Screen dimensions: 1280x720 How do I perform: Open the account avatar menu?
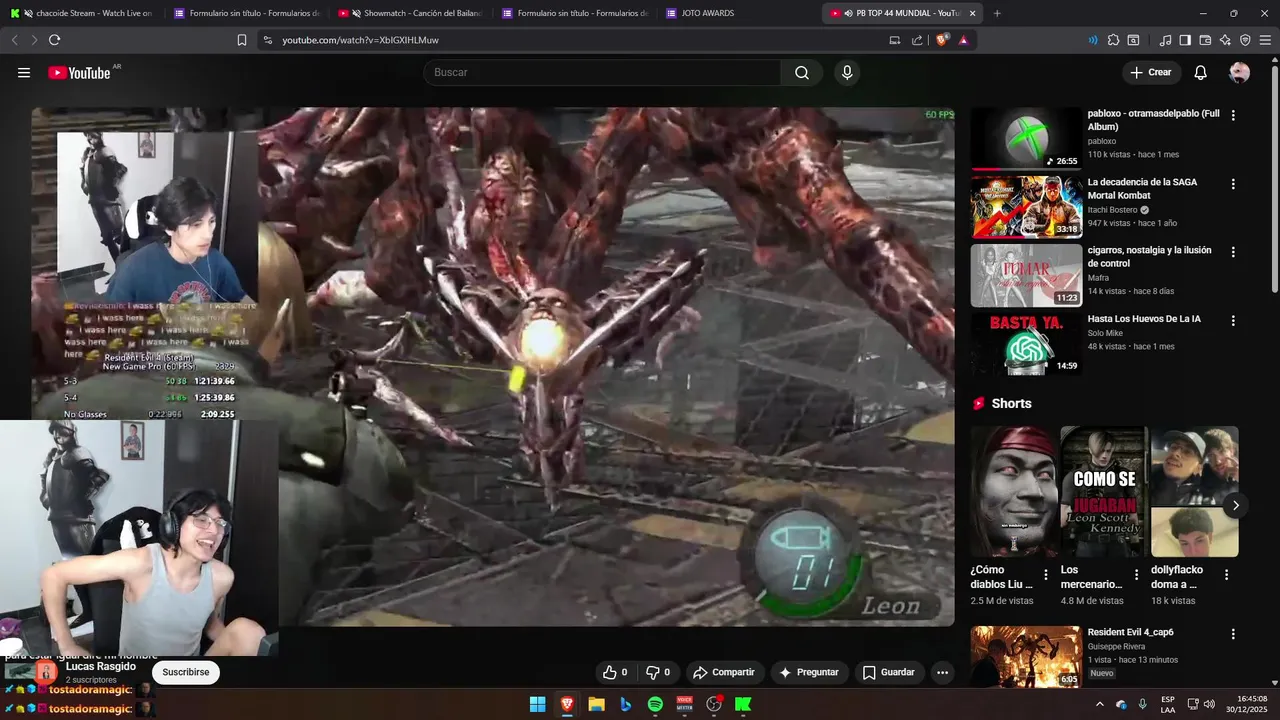tap(1239, 72)
